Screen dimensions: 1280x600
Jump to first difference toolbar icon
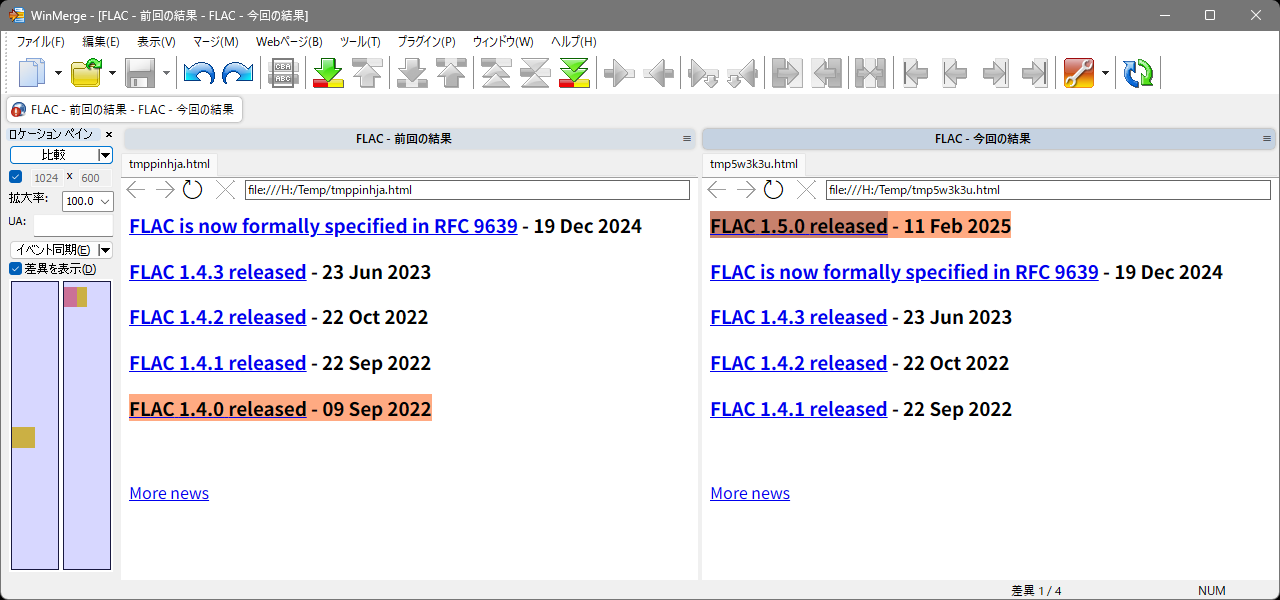[x=497, y=73]
